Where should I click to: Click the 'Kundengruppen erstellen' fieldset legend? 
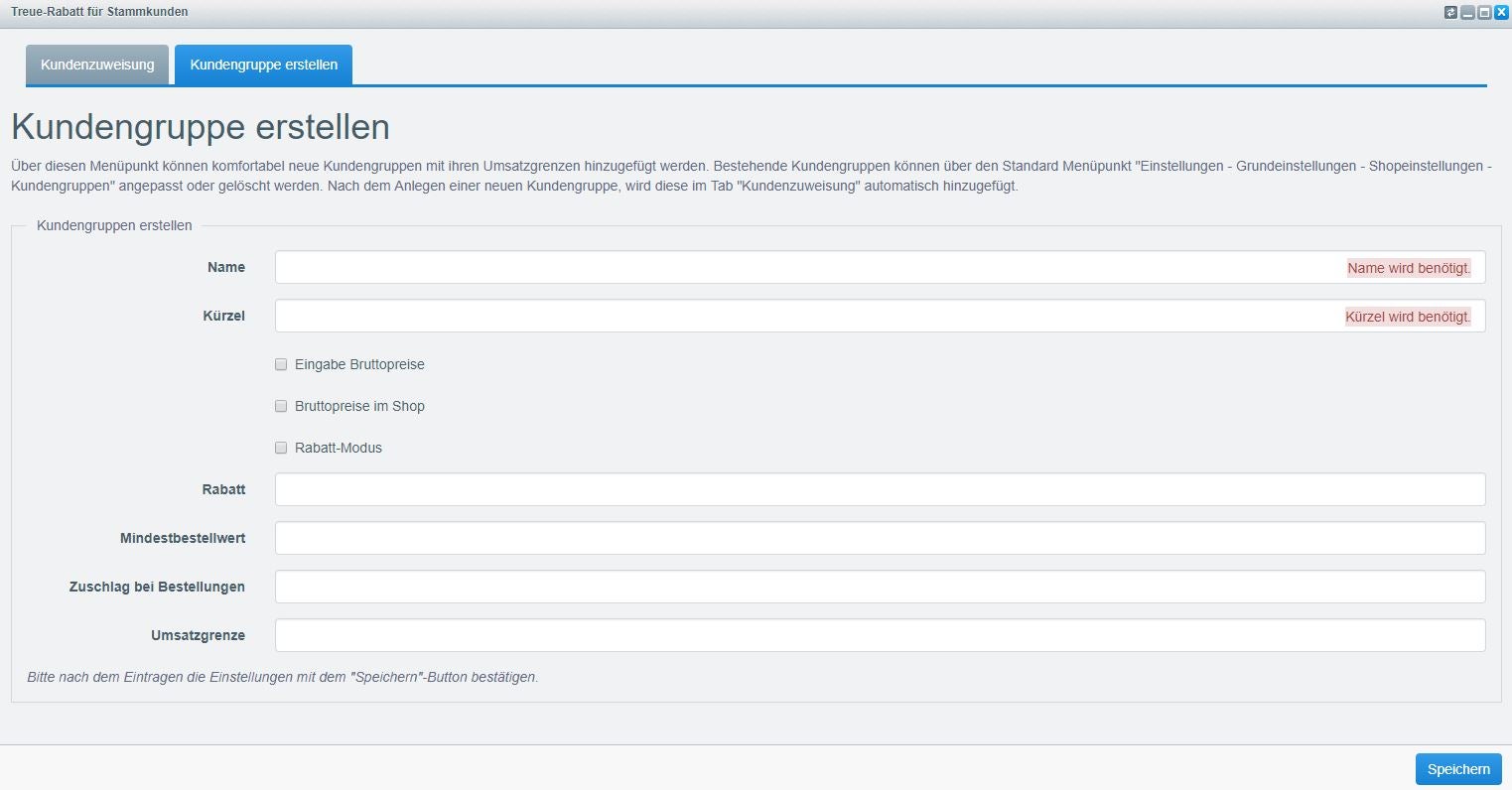[114, 225]
